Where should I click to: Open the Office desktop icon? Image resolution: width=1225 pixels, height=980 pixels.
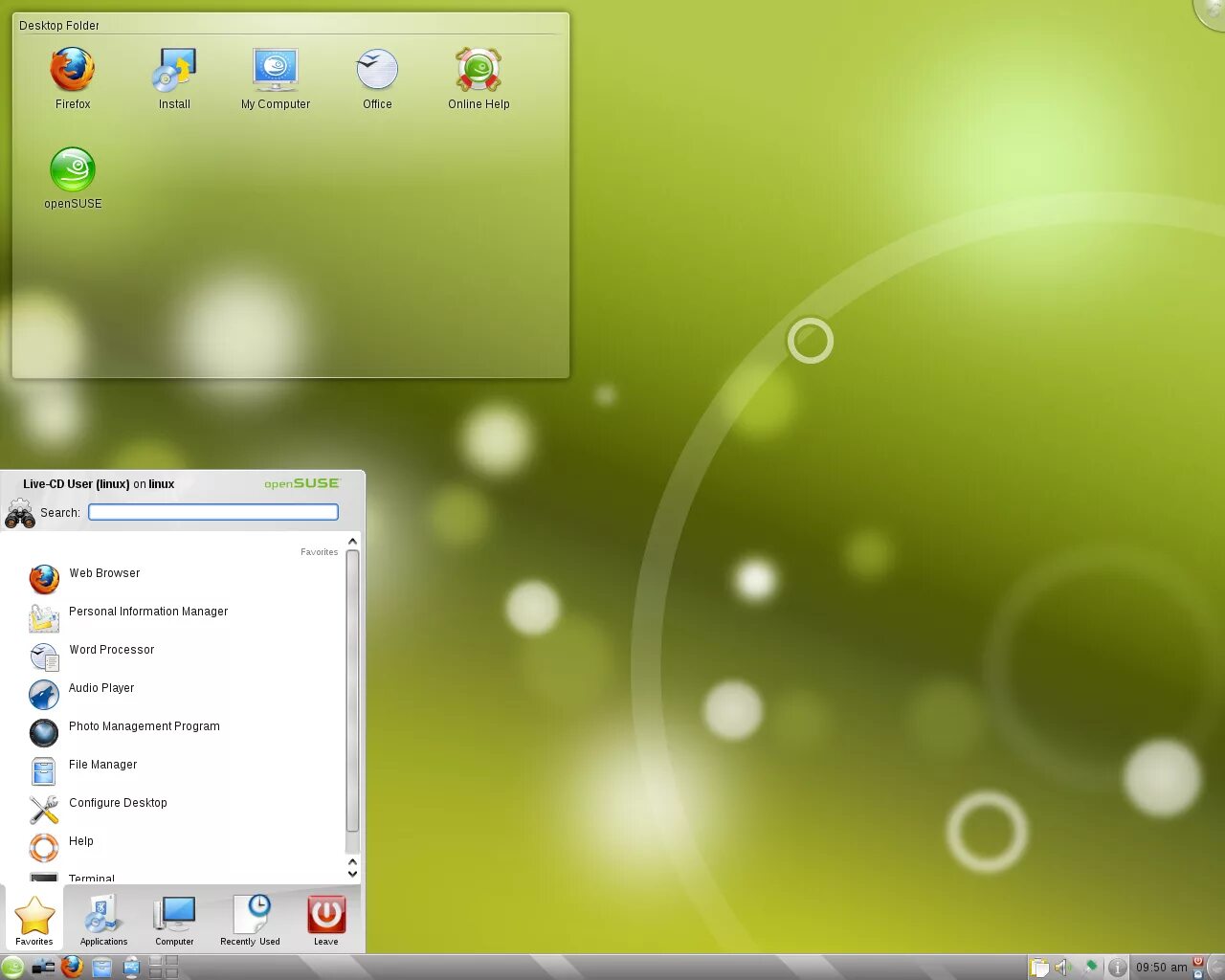(x=377, y=79)
